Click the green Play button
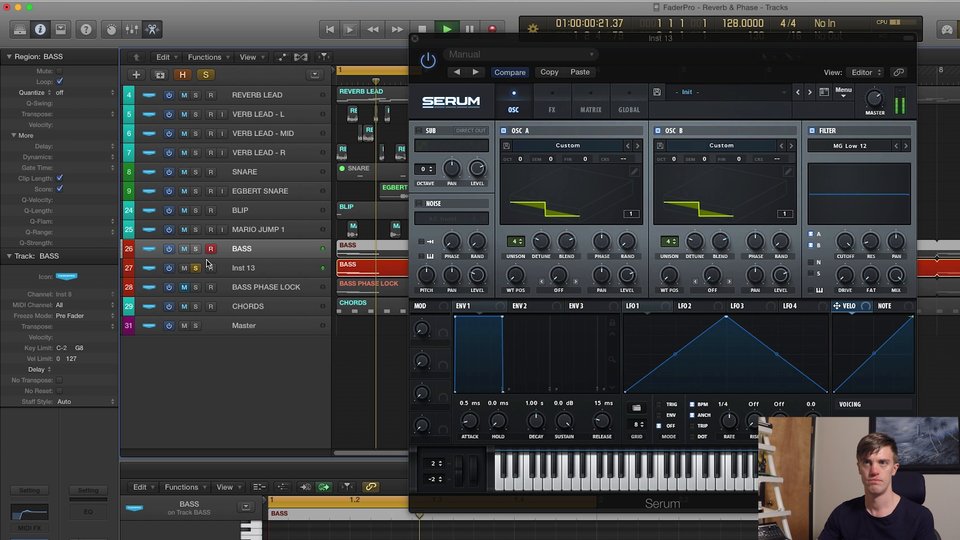Viewport: 960px width, 540px height. [447, 29]
